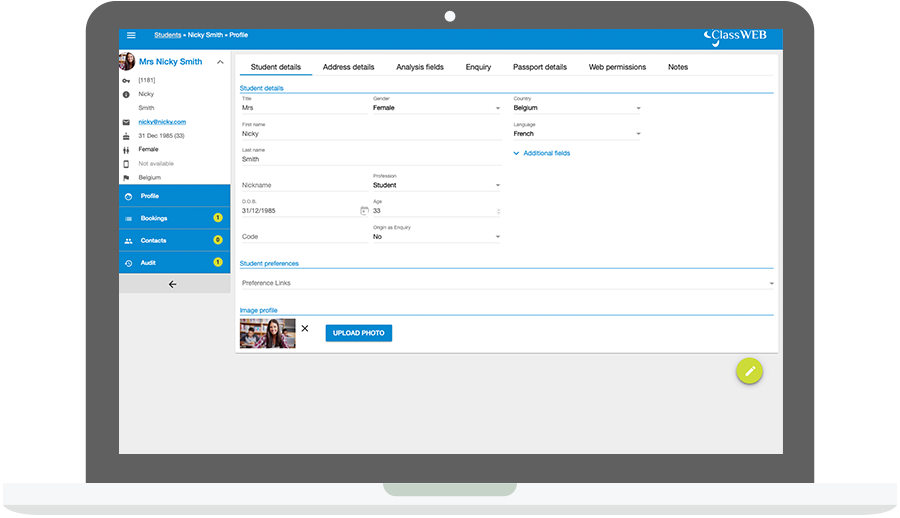Switch to the Web permissions tab
The width and height of the screenshot is (900, 518).
[x=617, y=67]
